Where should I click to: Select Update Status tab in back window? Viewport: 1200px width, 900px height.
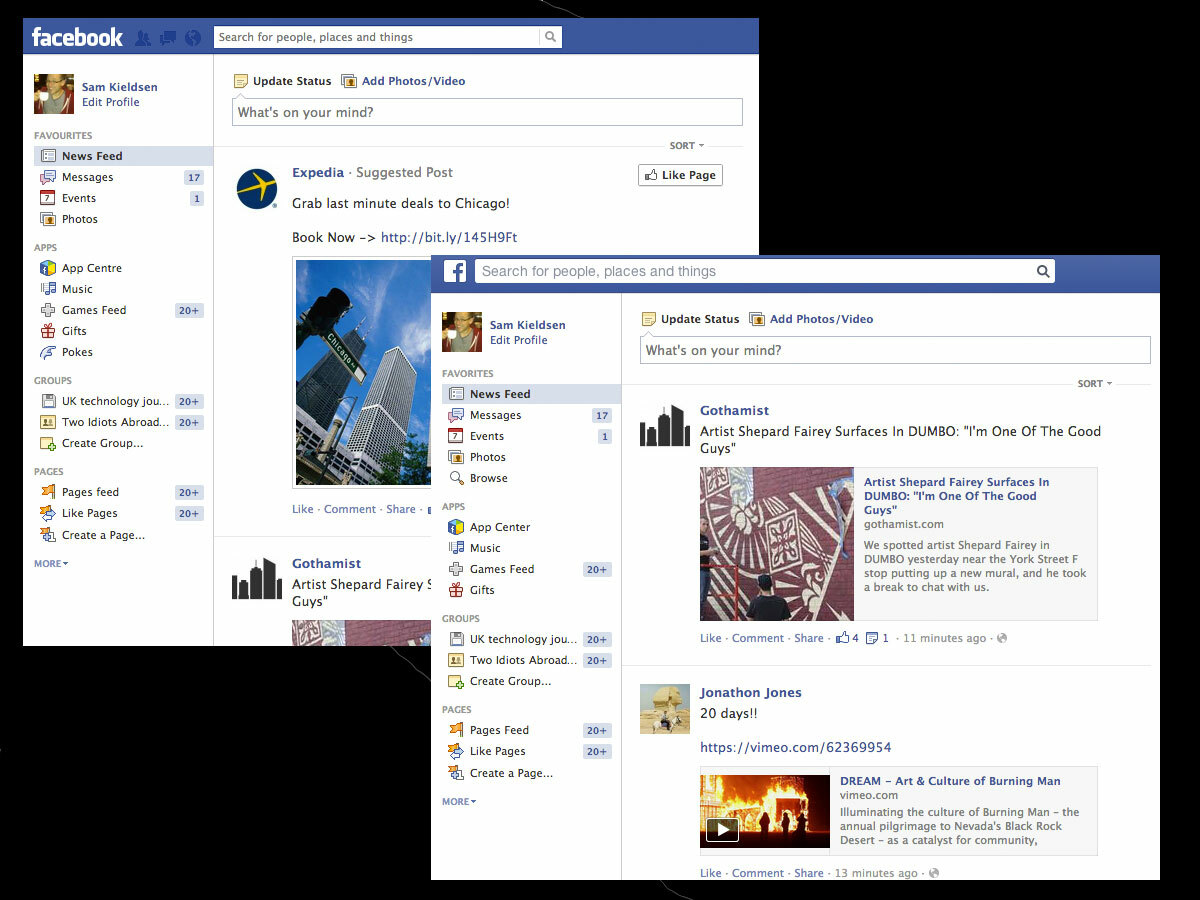click(282, 81)
